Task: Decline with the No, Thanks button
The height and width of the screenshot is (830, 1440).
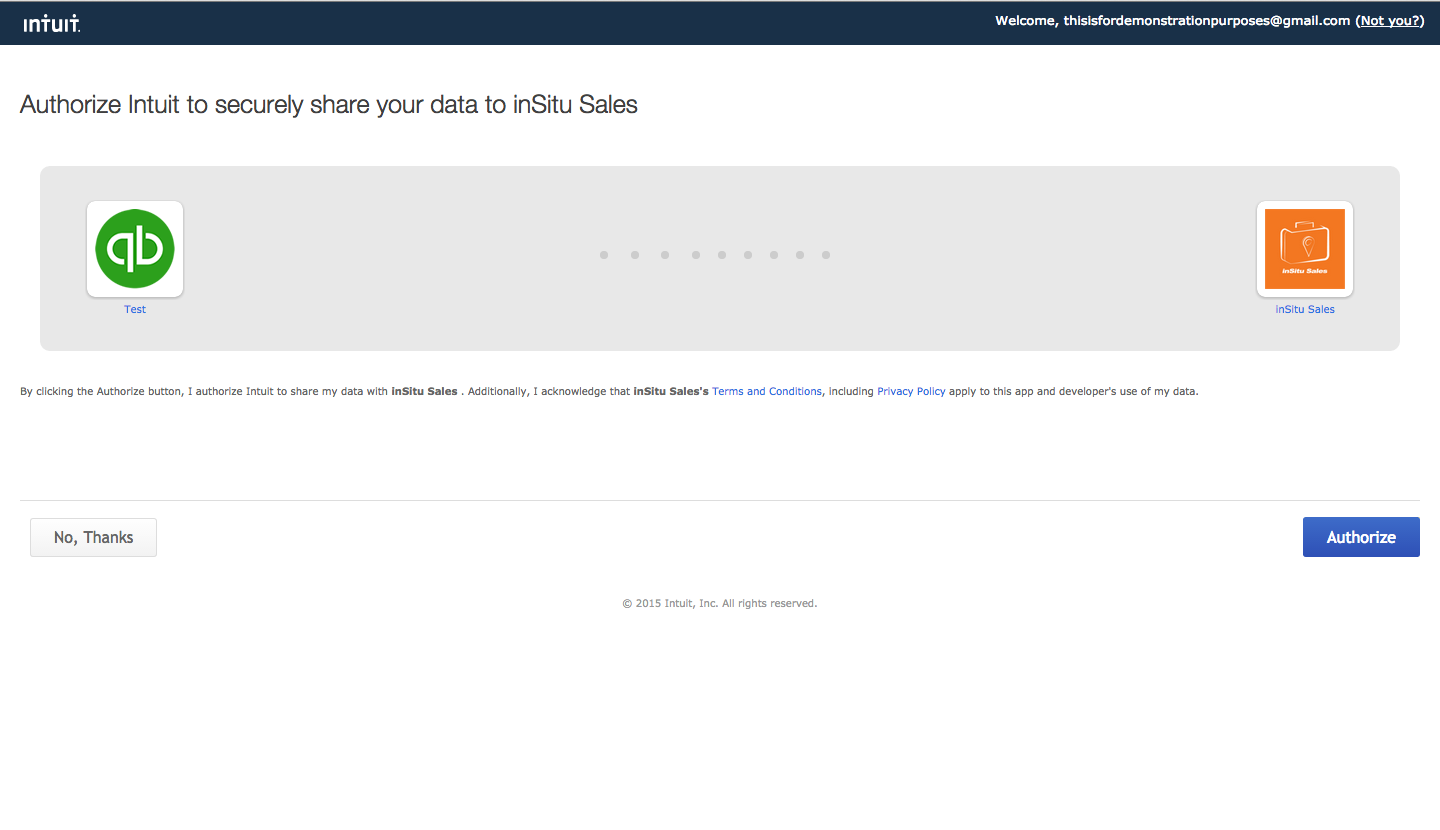Action: (93, 537)
